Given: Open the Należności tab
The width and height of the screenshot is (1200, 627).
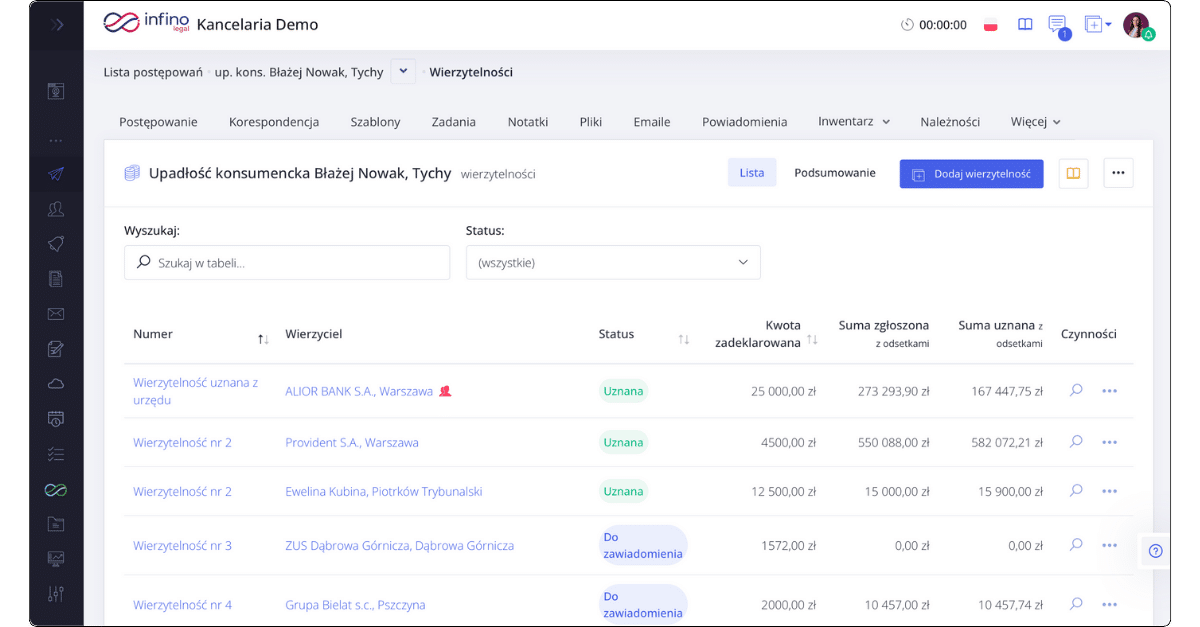Looking at the screenshot, I should tap(950, 122).
